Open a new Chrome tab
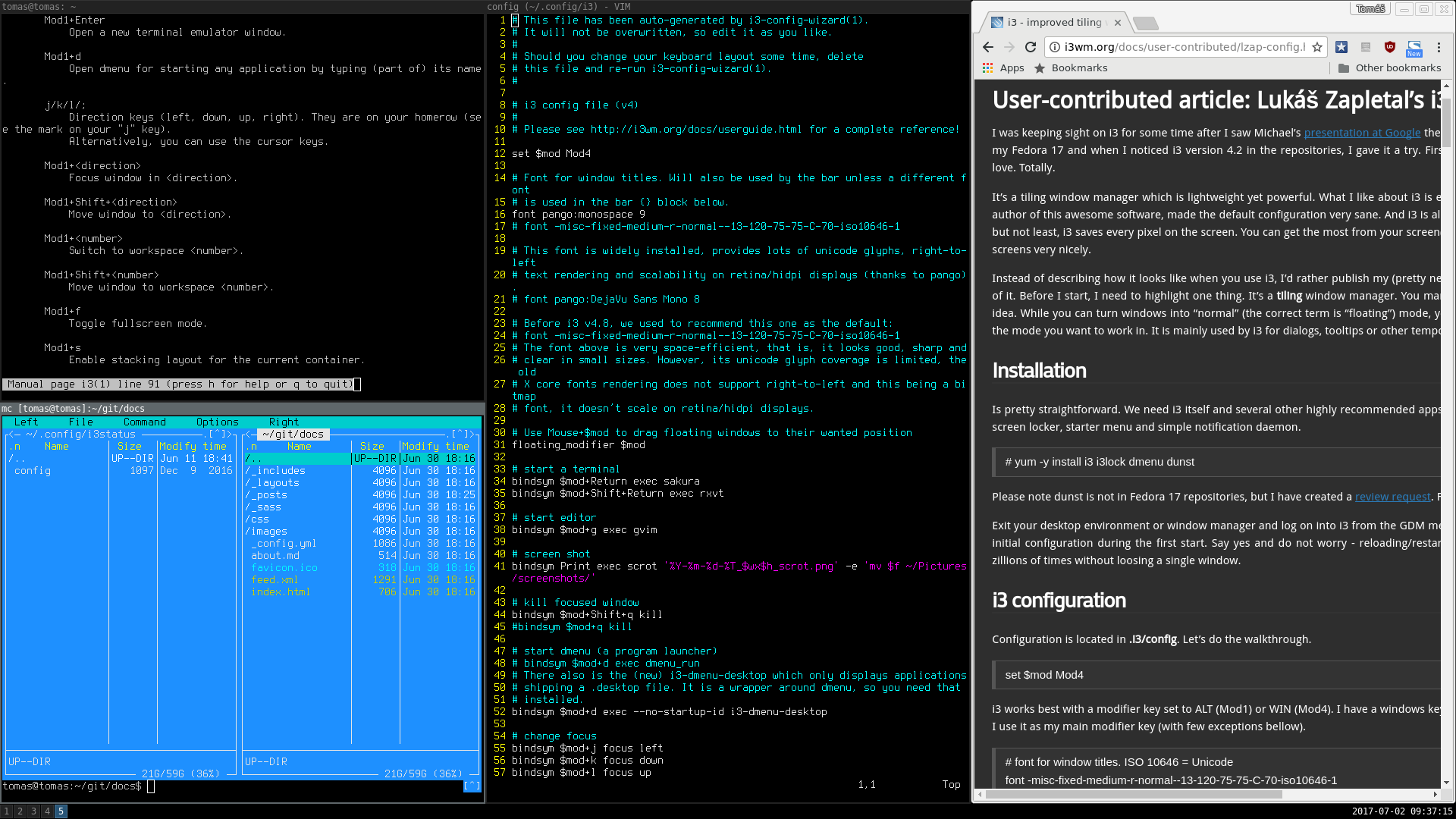1456x819 pixels. tap(1146, 24)
